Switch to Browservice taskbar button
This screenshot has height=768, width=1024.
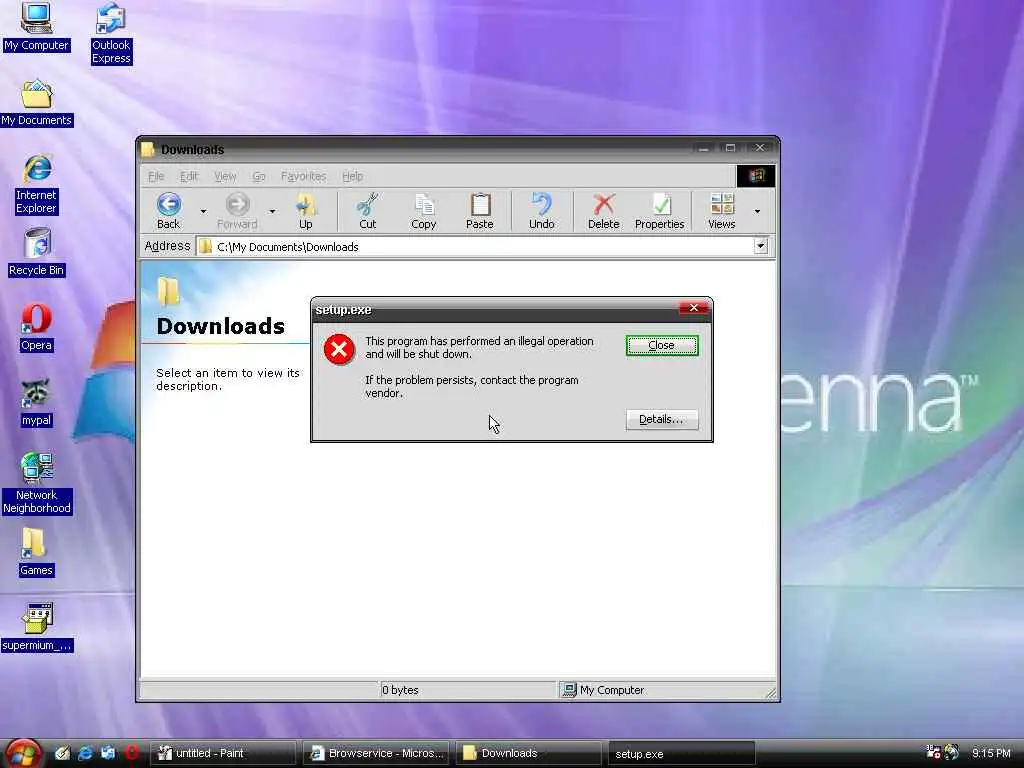[x=376, y=753]
